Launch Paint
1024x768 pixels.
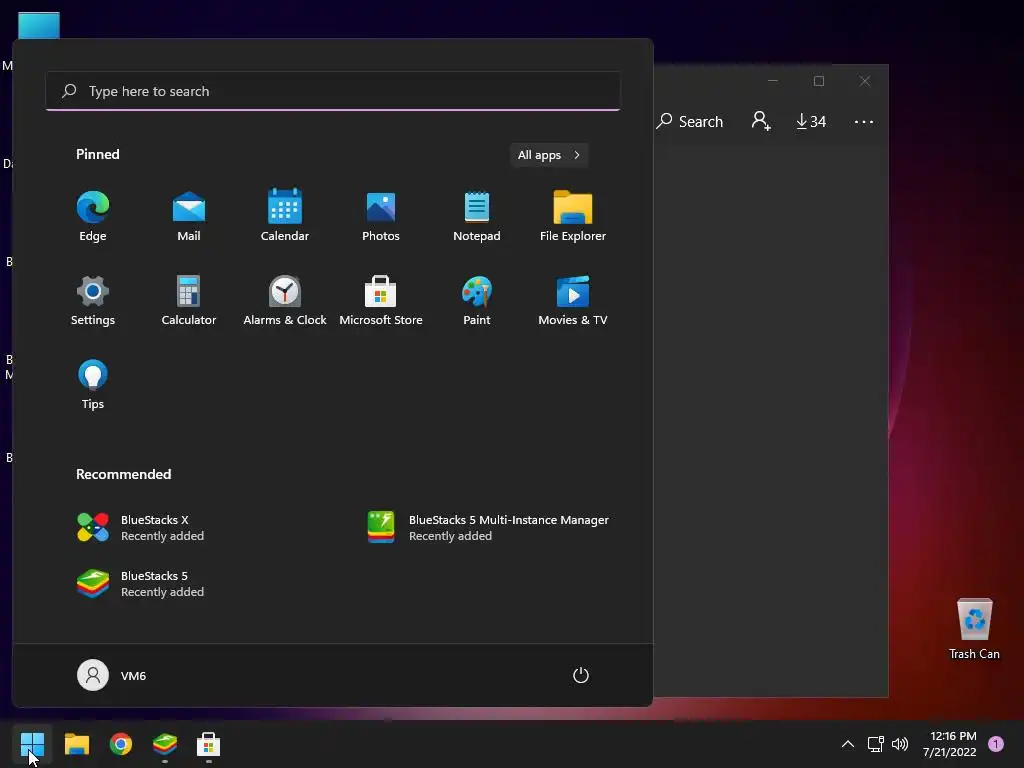click(x=477, y=300)
